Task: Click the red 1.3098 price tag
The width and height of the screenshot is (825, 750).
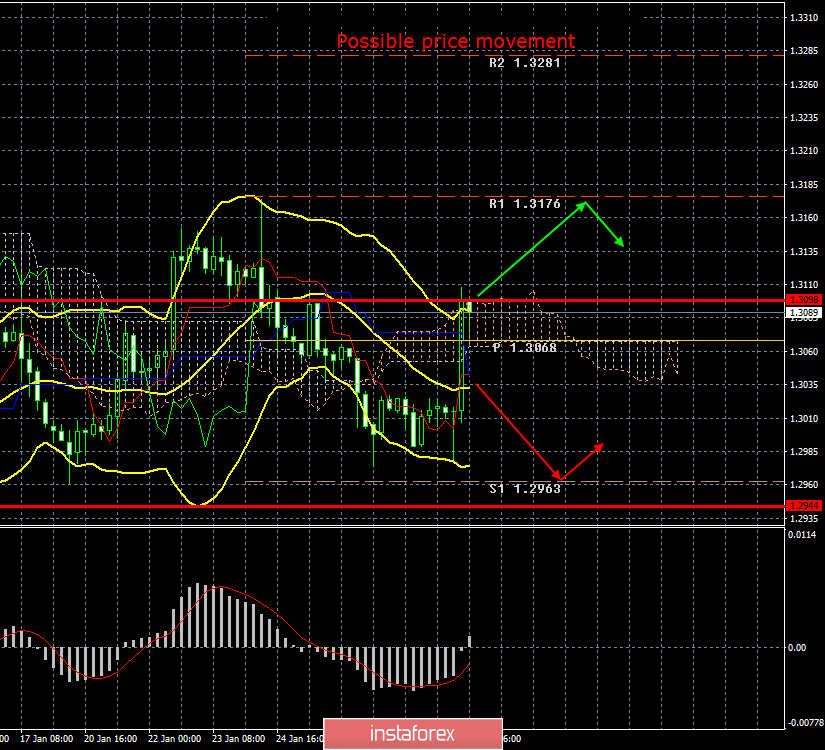Action: (803, 299)
